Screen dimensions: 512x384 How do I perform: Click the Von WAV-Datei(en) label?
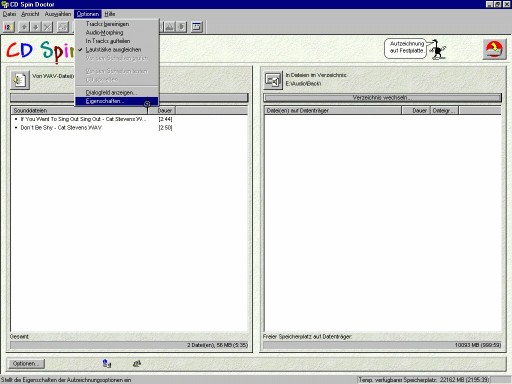[53, 76]
